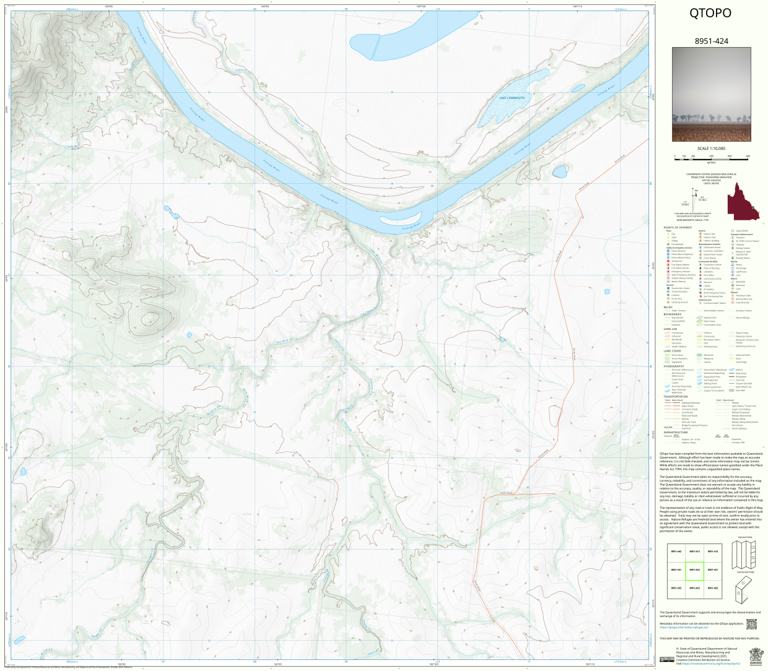The width and height of the screenshot is (768, 671).
Task: Click the SCALE 1:10,000 label
Action: [x=711, y=148]
